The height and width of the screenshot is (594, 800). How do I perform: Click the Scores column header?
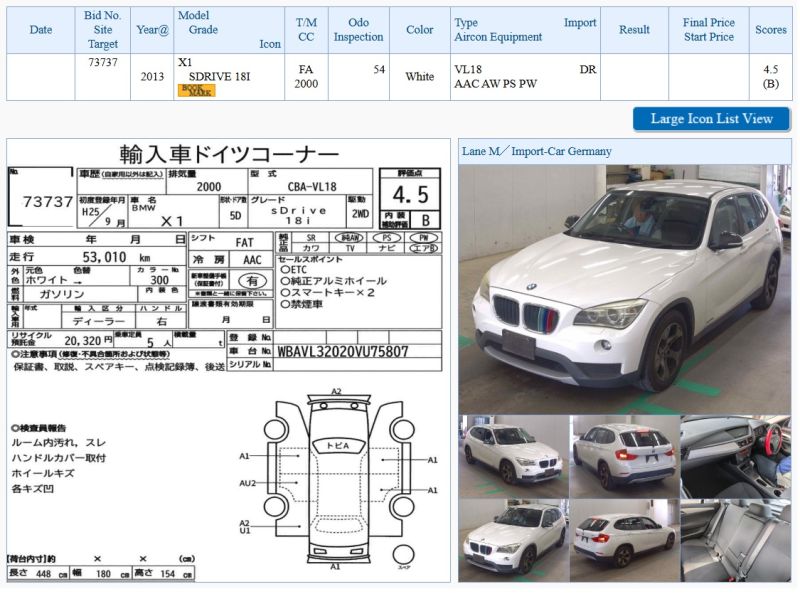(770, 30)
